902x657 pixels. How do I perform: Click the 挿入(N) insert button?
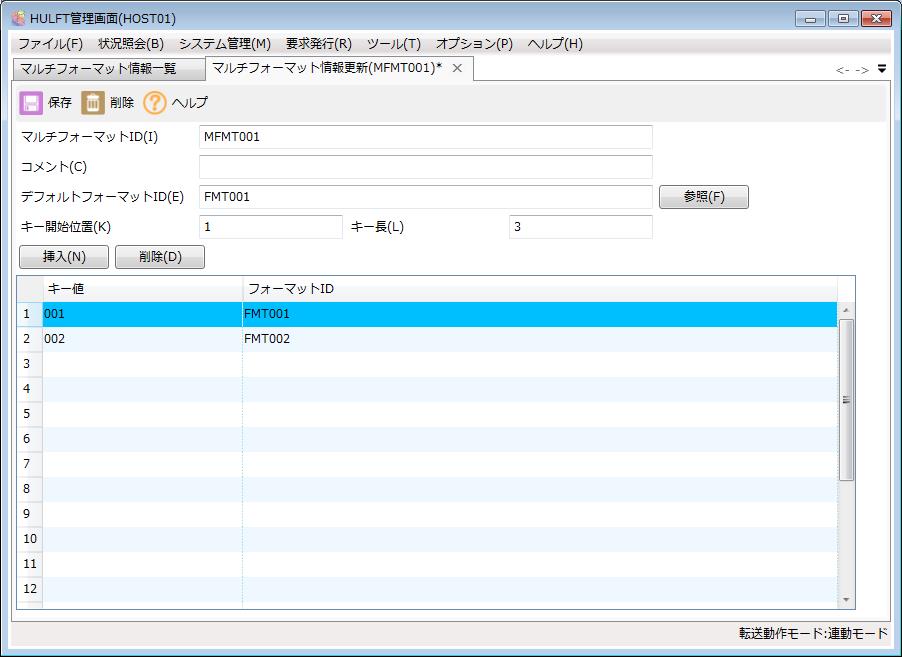[64, 257]
